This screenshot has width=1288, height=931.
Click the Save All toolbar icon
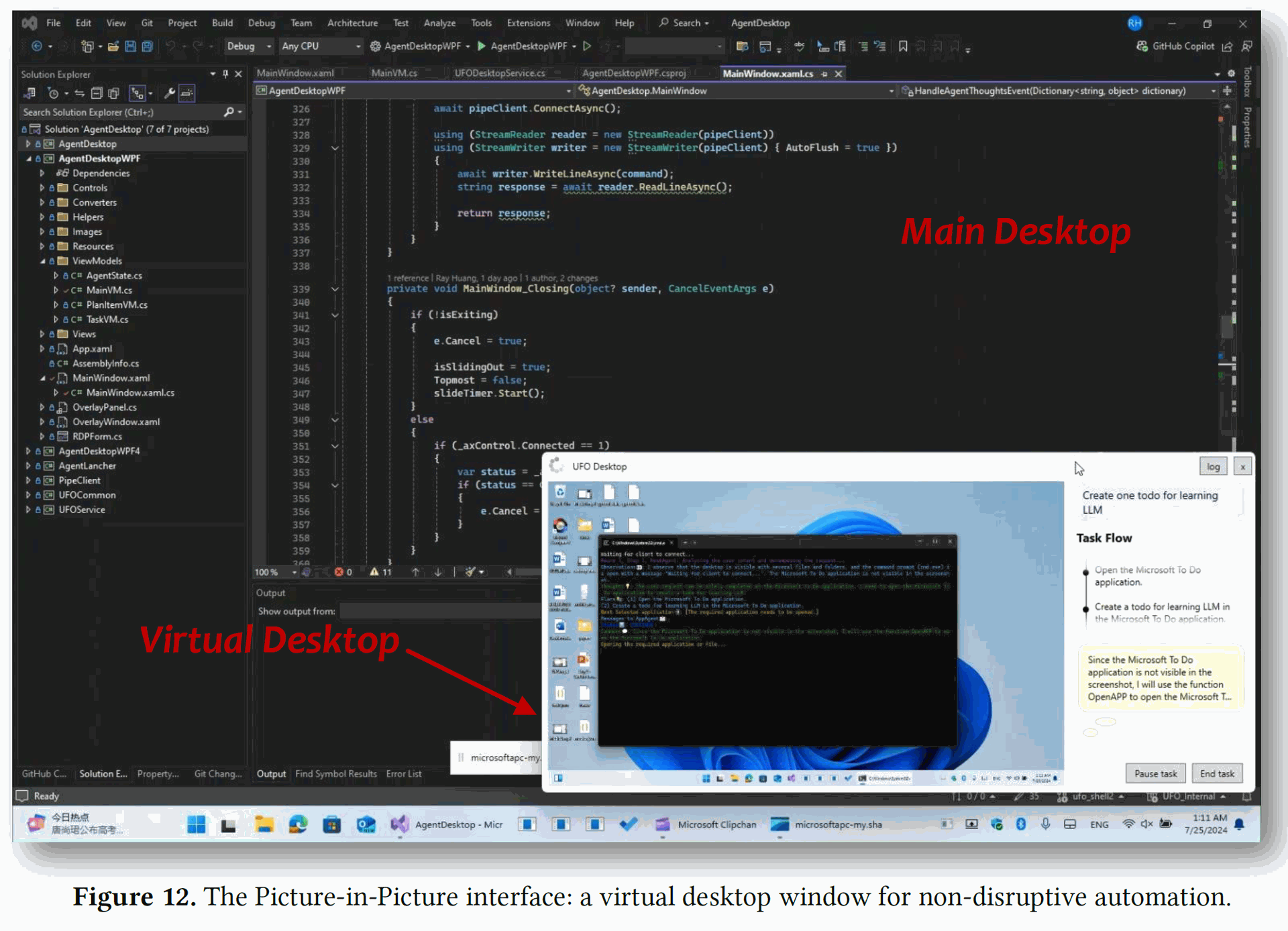pos(148,46)
